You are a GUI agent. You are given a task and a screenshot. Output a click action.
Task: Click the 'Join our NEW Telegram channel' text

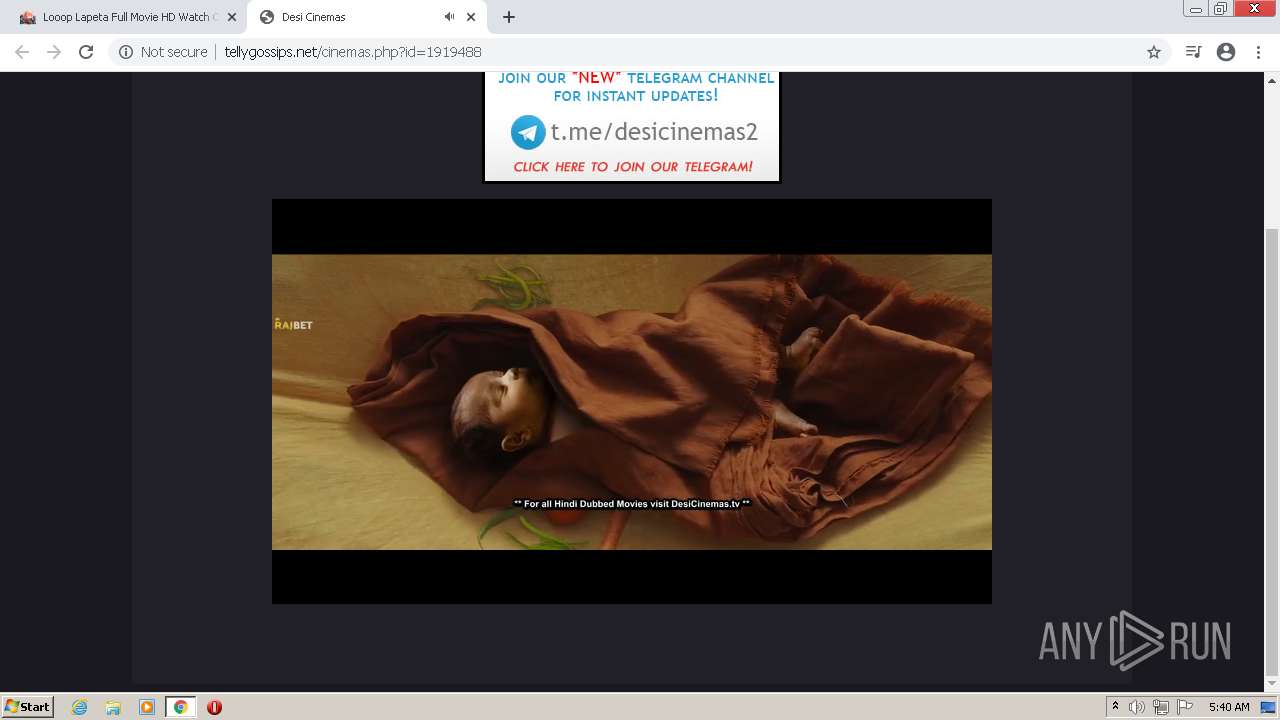click(636, 87)
